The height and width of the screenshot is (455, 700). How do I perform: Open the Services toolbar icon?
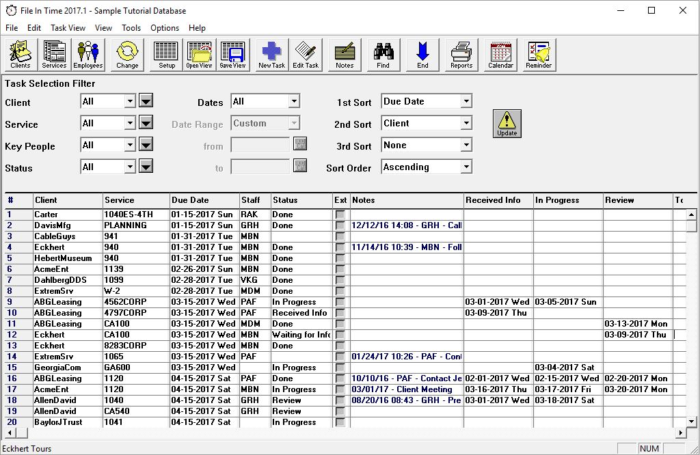[54, 54]
